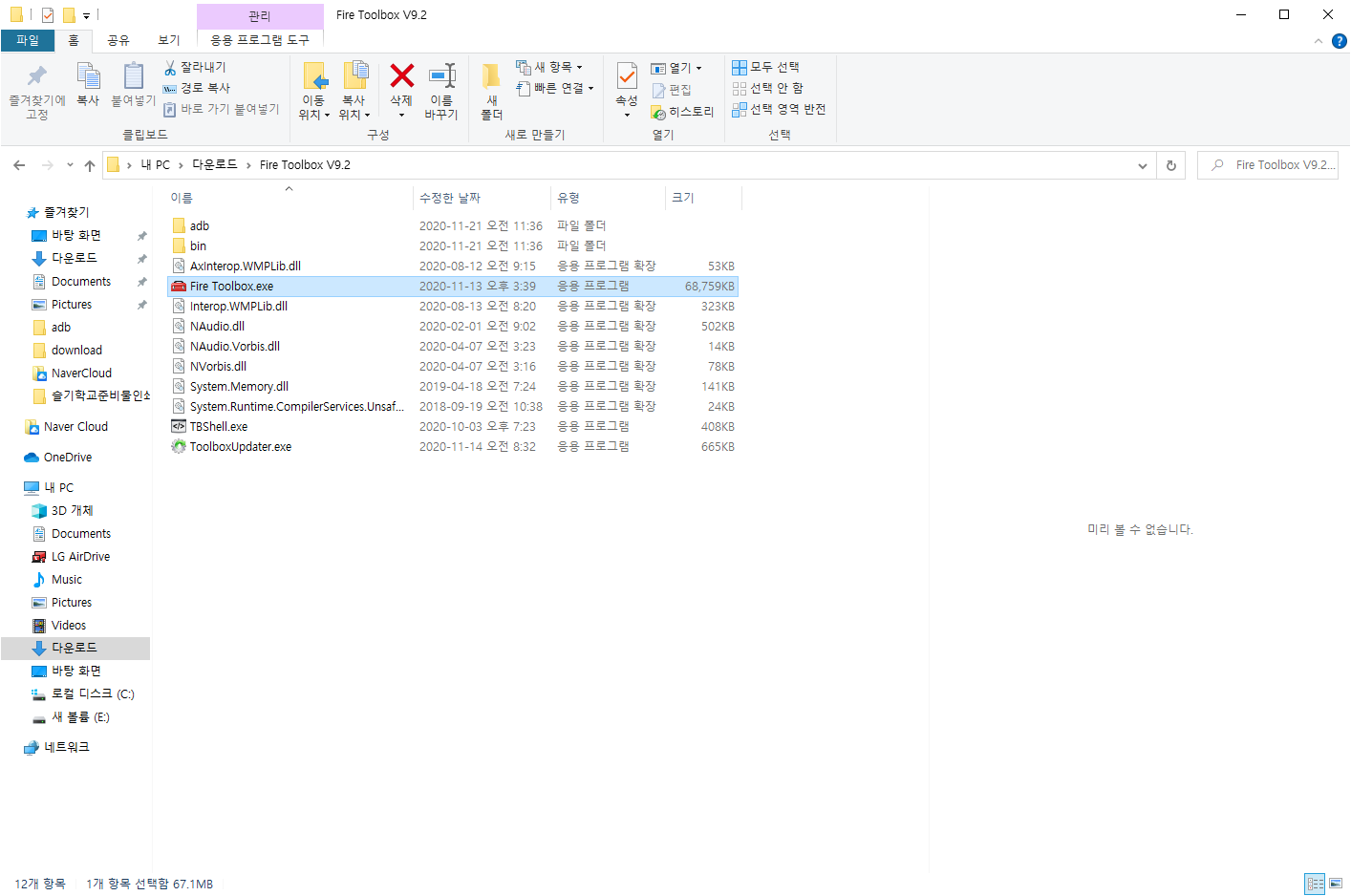
Task: Open recent locations dropdown arrow
Action: [70, 165]
